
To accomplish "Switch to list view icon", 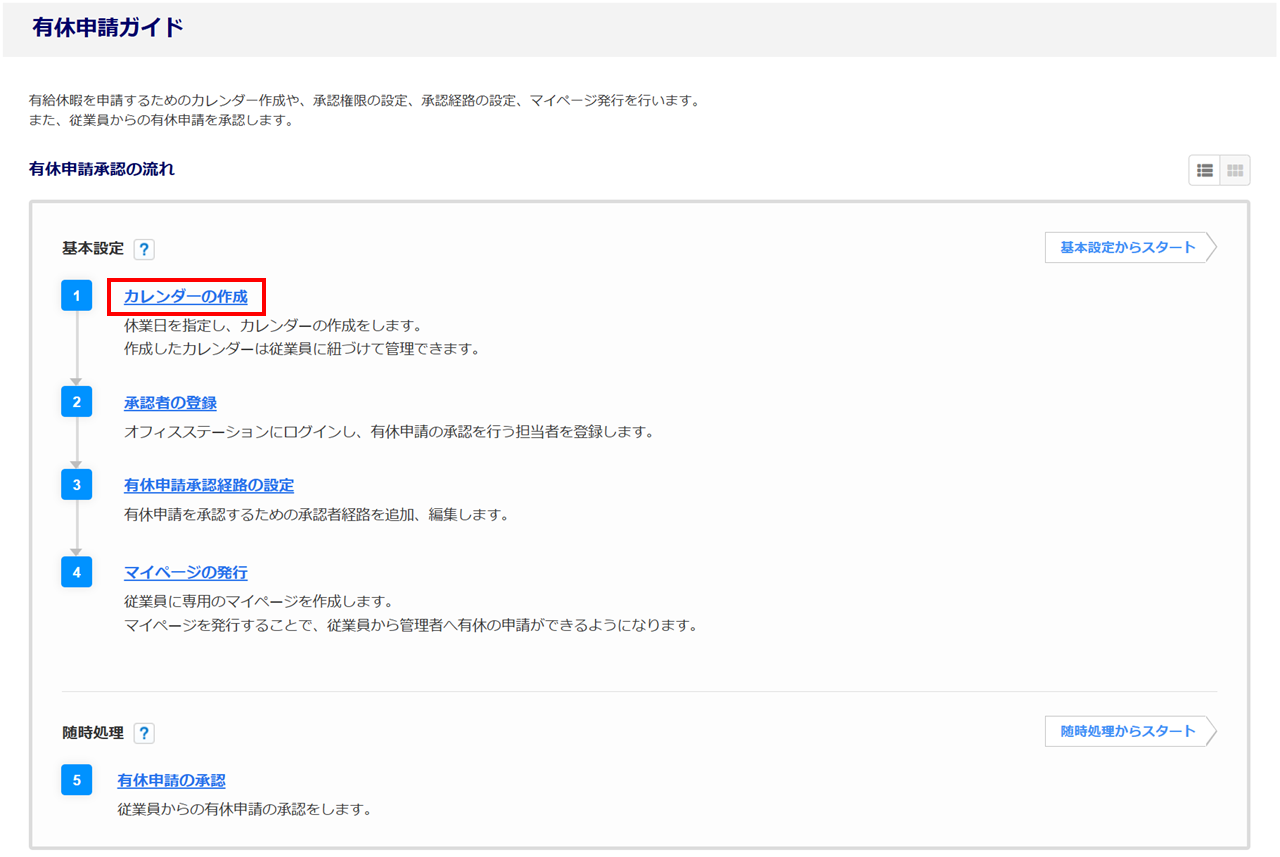I will click(1204, 171).
